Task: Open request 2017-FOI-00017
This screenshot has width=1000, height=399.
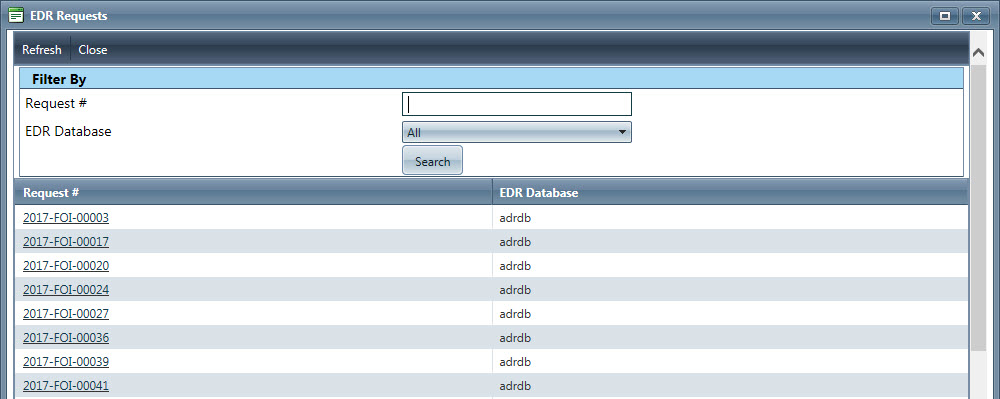Action: coord(66,242)
